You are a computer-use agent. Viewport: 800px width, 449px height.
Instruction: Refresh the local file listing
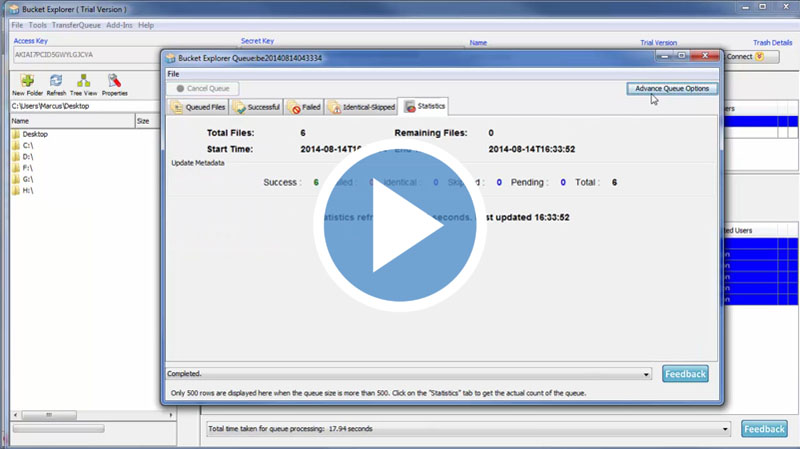pyautogui.click(x=56, y=84)
